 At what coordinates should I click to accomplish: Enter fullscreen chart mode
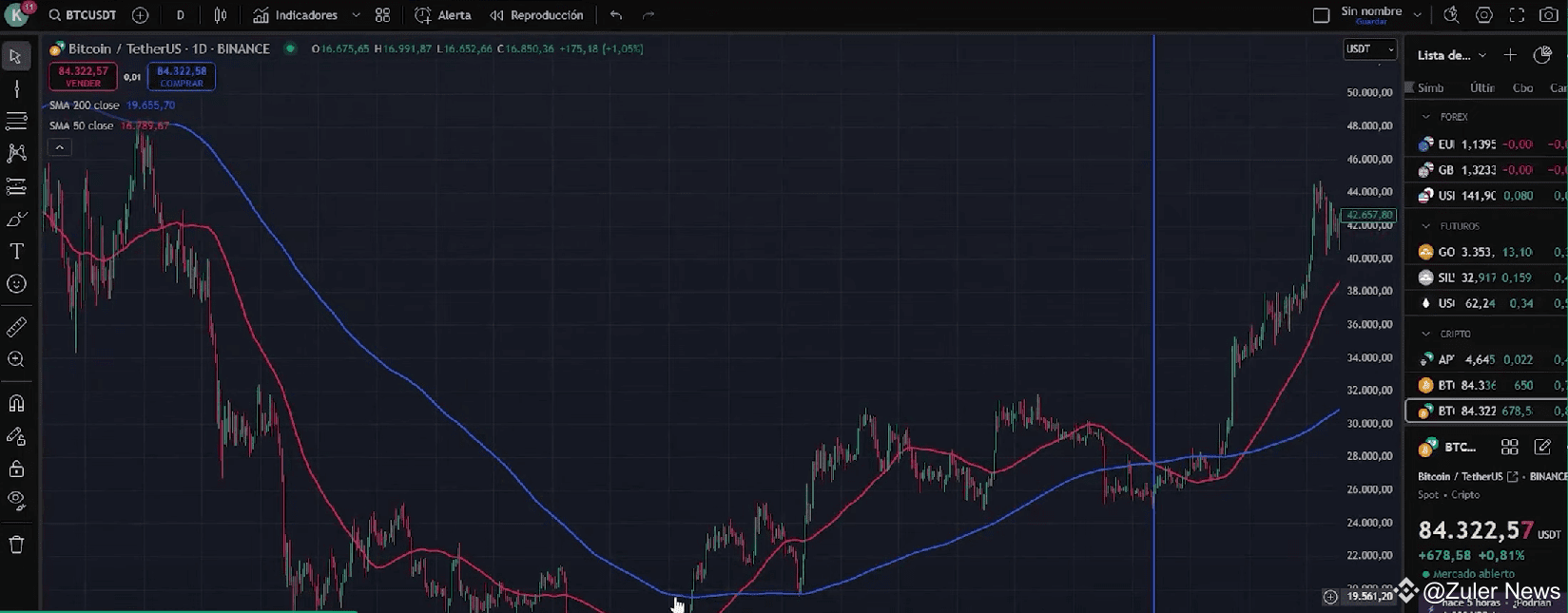tap(1517, 15)
